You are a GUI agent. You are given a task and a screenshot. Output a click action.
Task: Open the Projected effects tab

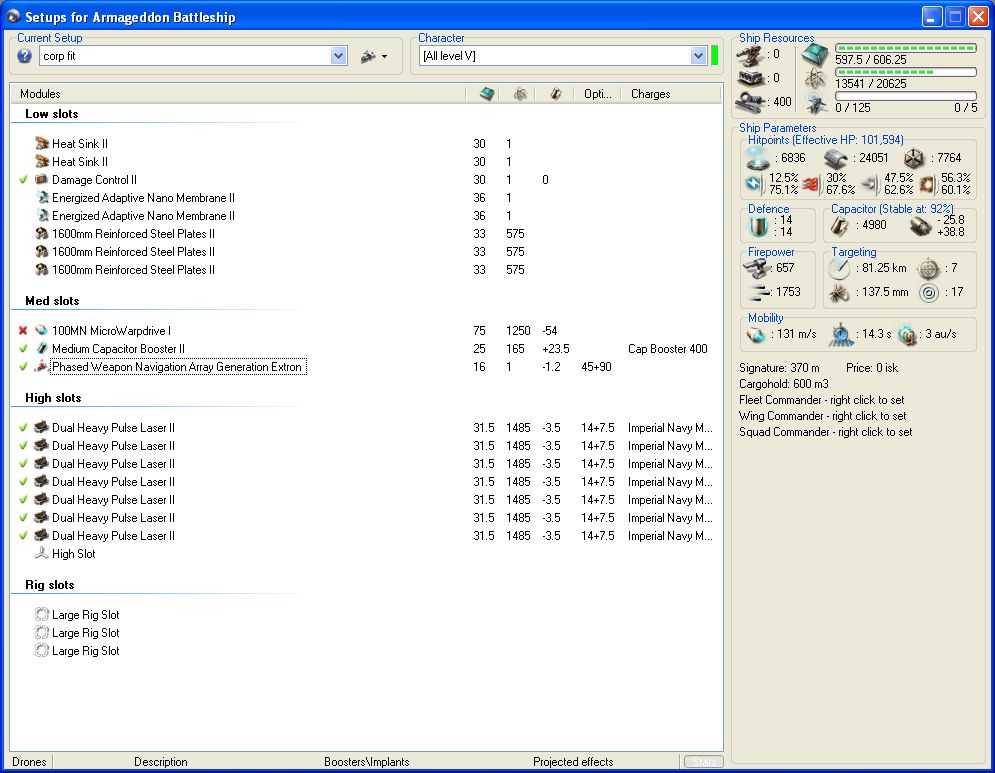pyautogui.click(x=573, y=762)
